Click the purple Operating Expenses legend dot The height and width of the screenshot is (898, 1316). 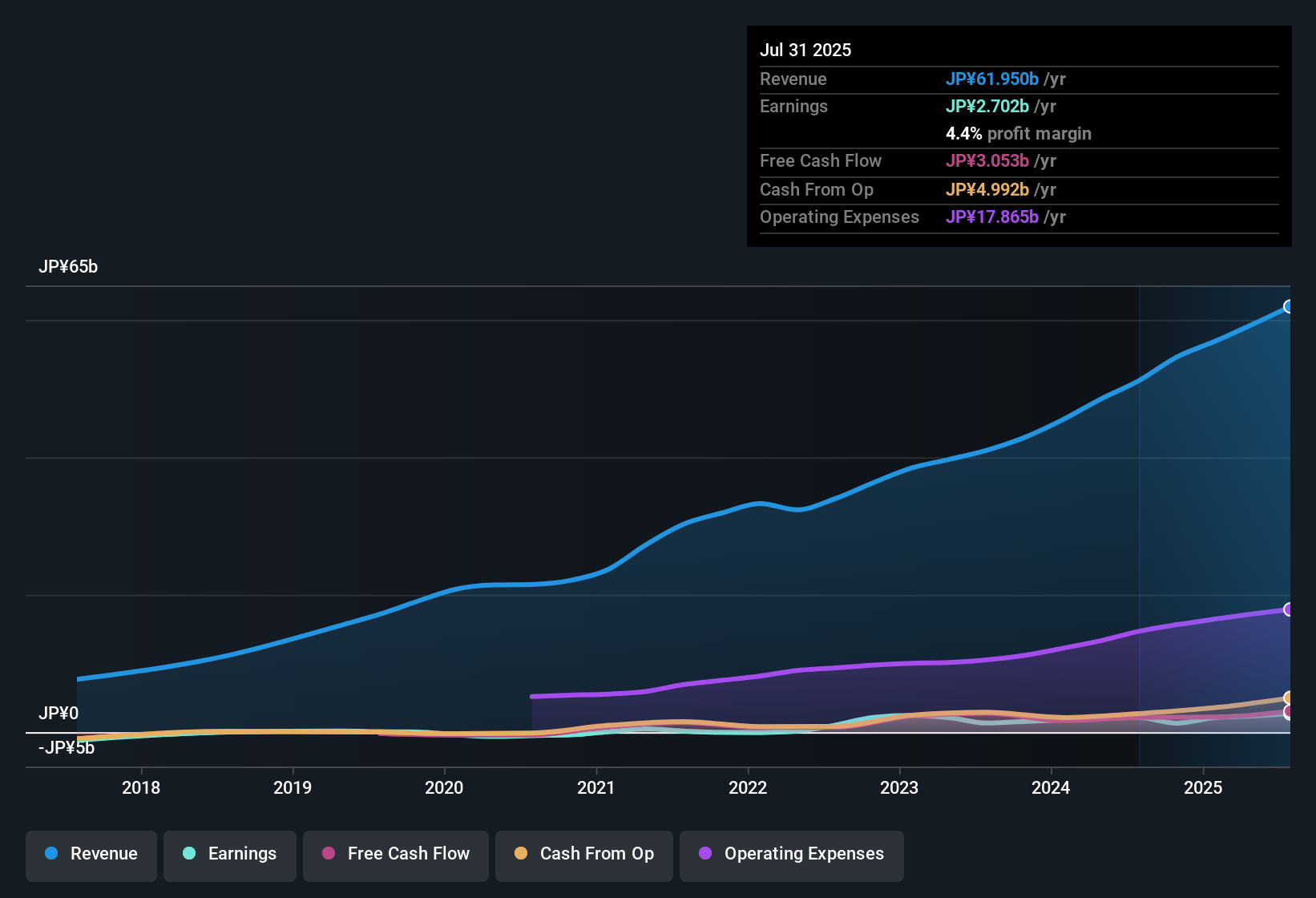coord(704,853)
